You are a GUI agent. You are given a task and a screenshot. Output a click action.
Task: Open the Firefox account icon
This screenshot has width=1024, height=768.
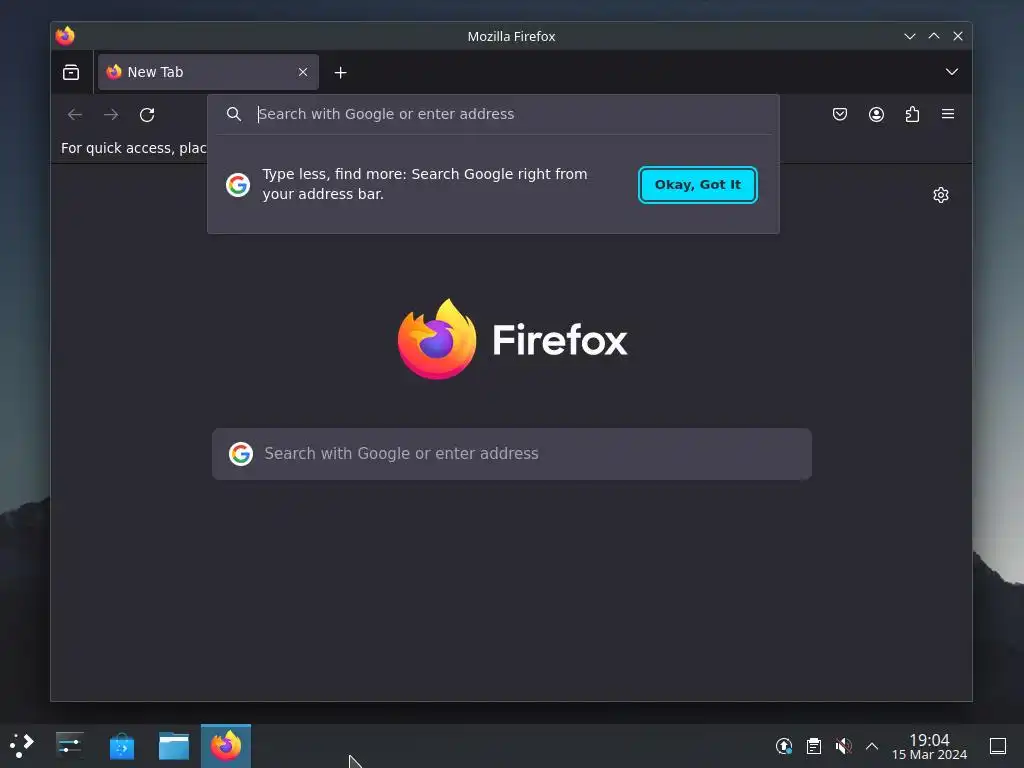[x=876, y=114]
